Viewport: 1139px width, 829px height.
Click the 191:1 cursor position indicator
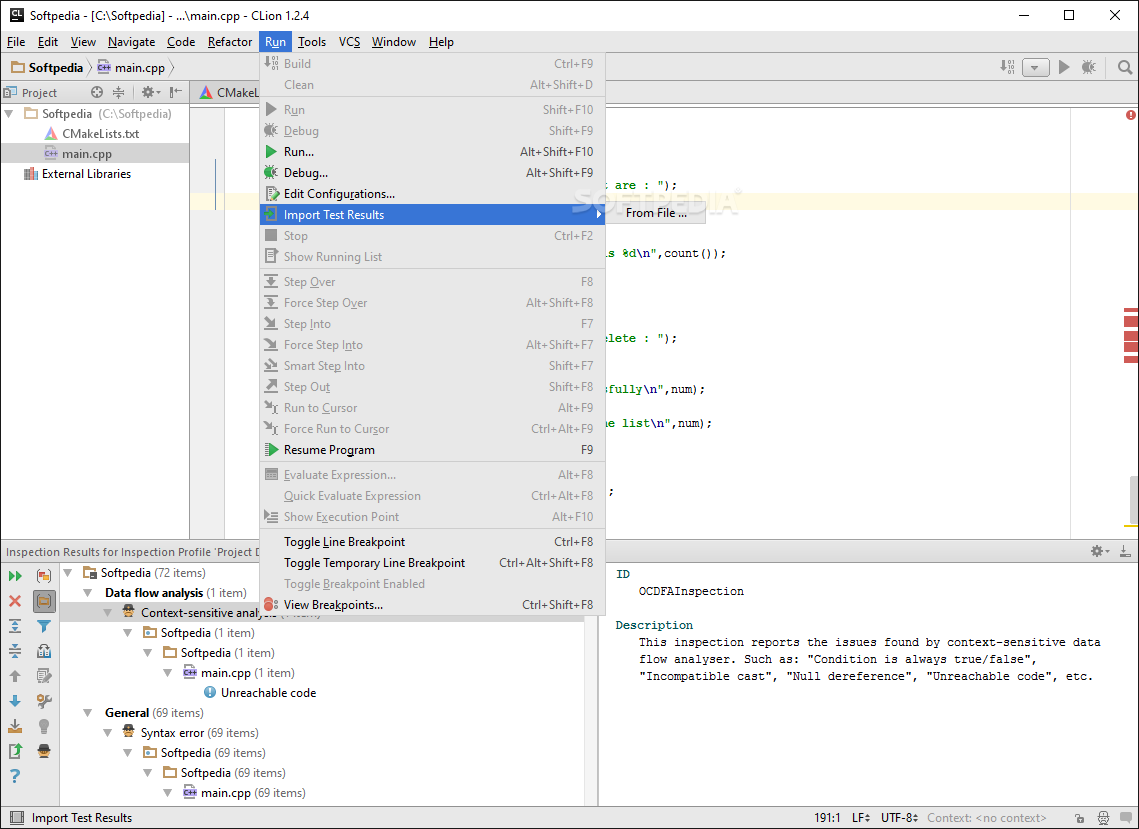point(827,817)
